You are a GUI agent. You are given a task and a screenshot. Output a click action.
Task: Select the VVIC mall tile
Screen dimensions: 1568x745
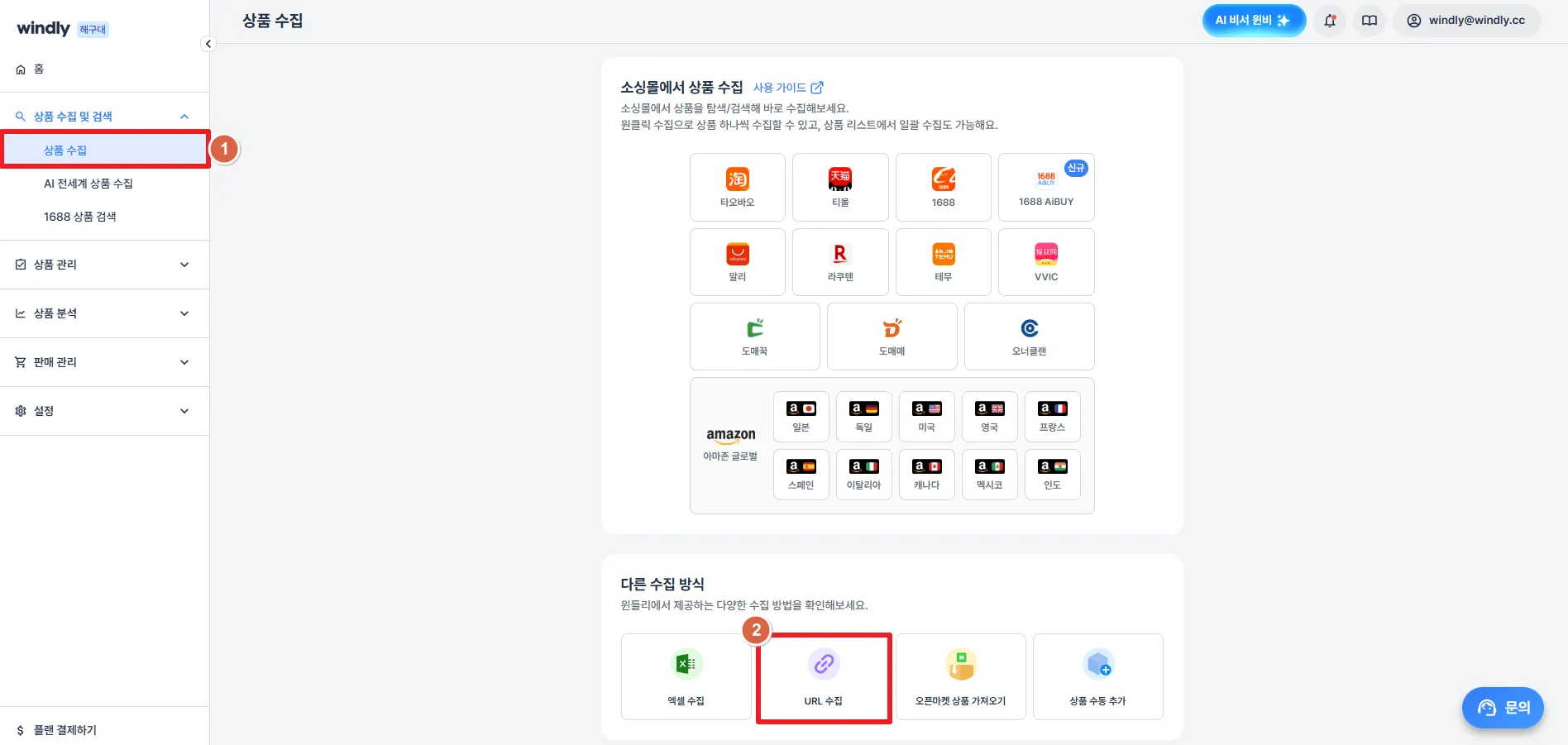click(x=1046, y=262)
